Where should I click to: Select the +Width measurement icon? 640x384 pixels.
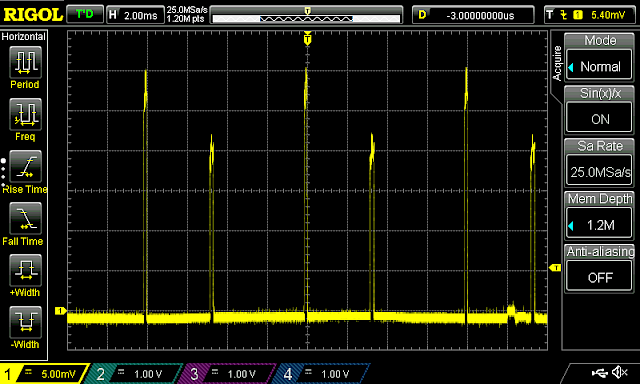tap(25, 270)
